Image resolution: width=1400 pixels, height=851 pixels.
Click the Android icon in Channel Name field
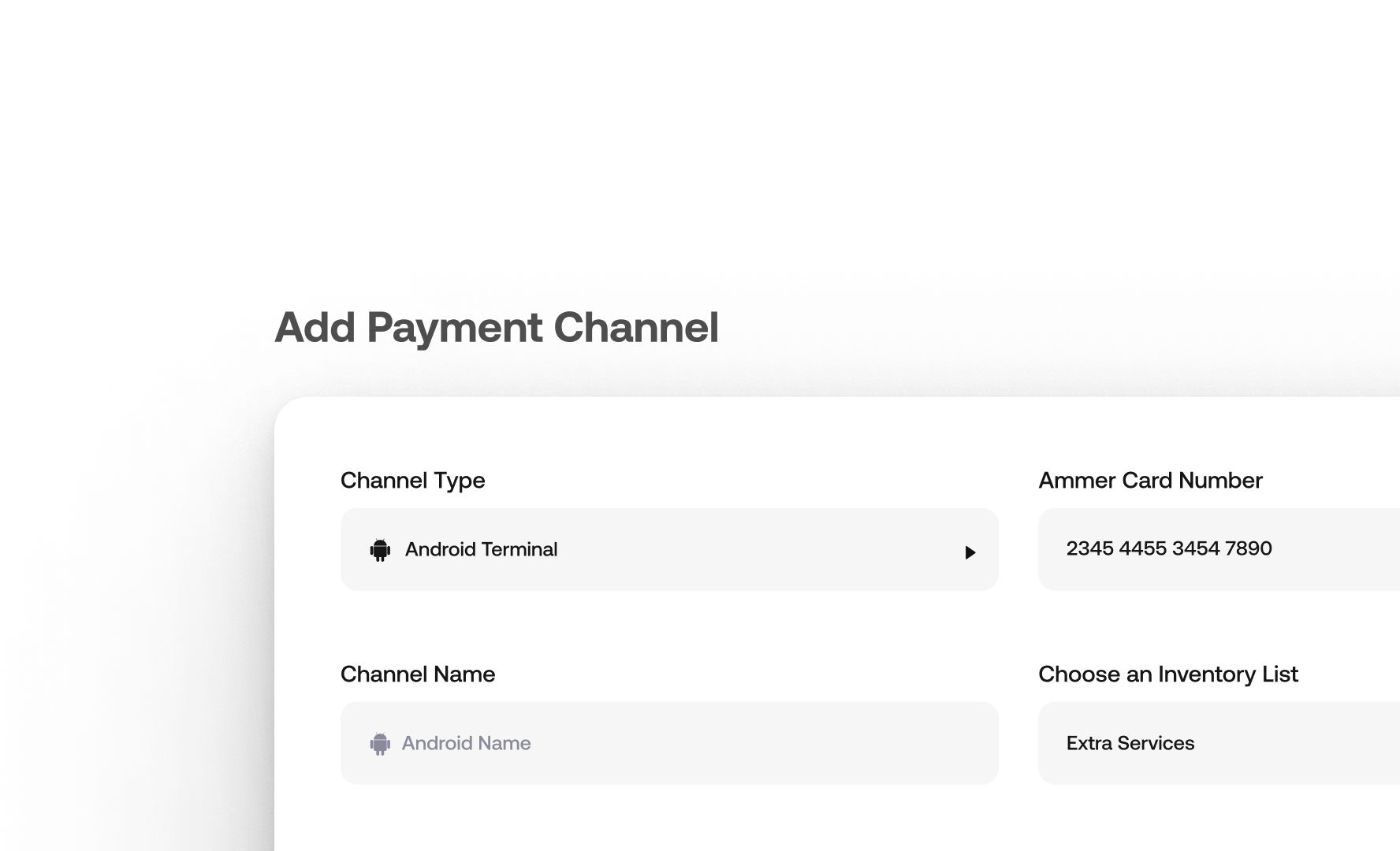point(380,744)
